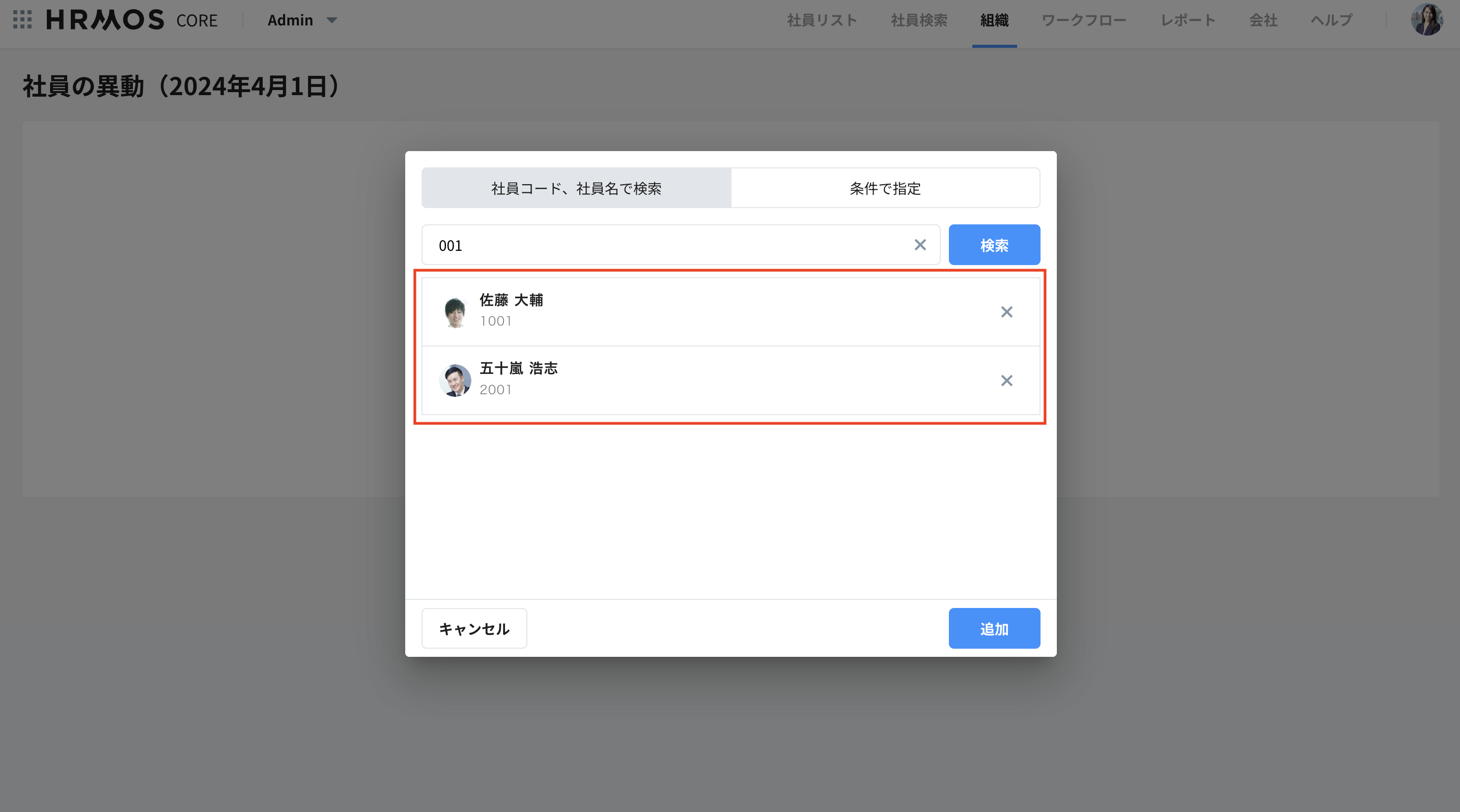This screenshot has height=812, width=1460.
Task: Open the ワークフロー menu
Action: (x=1083, y=20)
